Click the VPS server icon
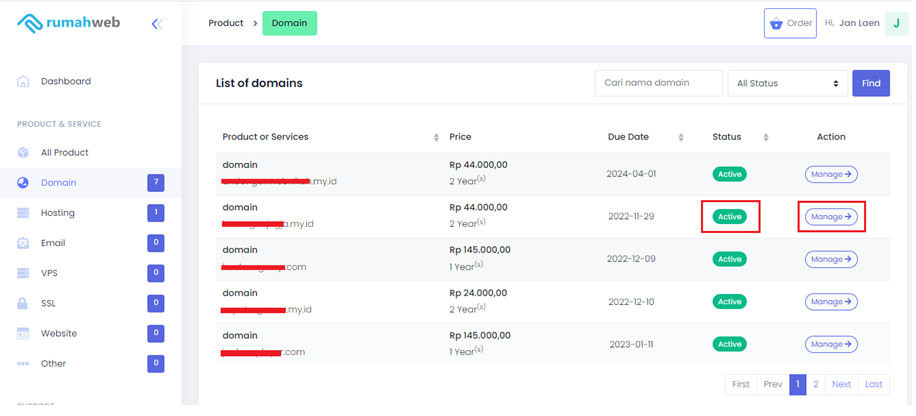The width and height of the screenshot is (916, 416). click(x=23, y=273)
